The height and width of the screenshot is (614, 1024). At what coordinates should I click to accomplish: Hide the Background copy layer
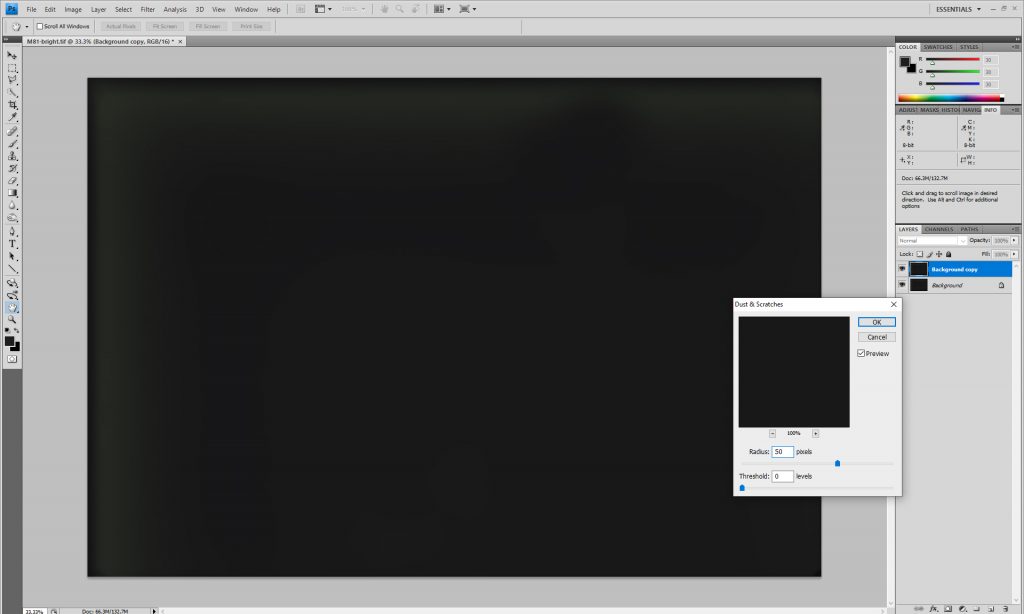pyautogui.click(x=902, y=269)
